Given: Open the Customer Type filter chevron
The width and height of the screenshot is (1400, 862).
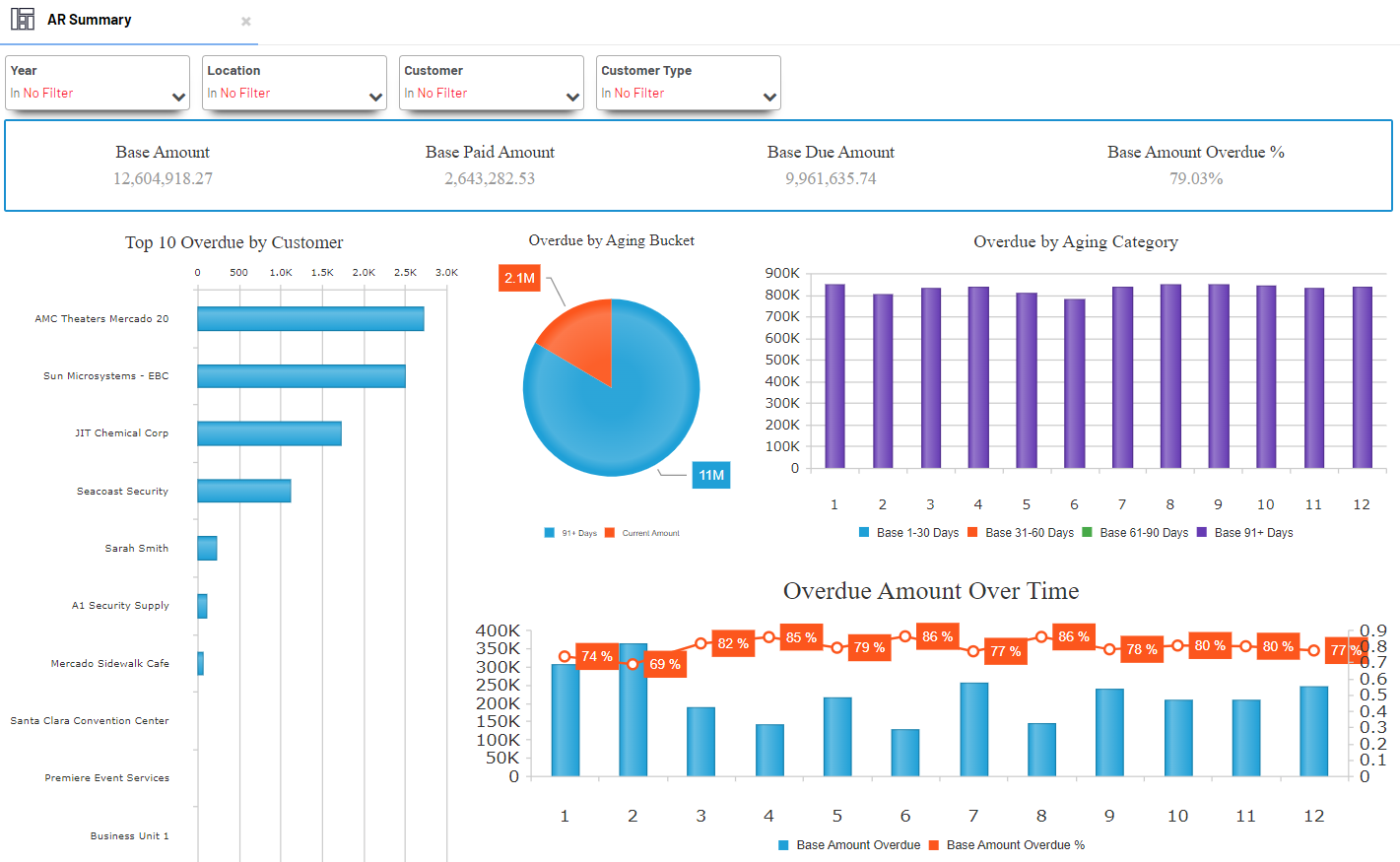Looking at the screenshot, I should point(769,97).
